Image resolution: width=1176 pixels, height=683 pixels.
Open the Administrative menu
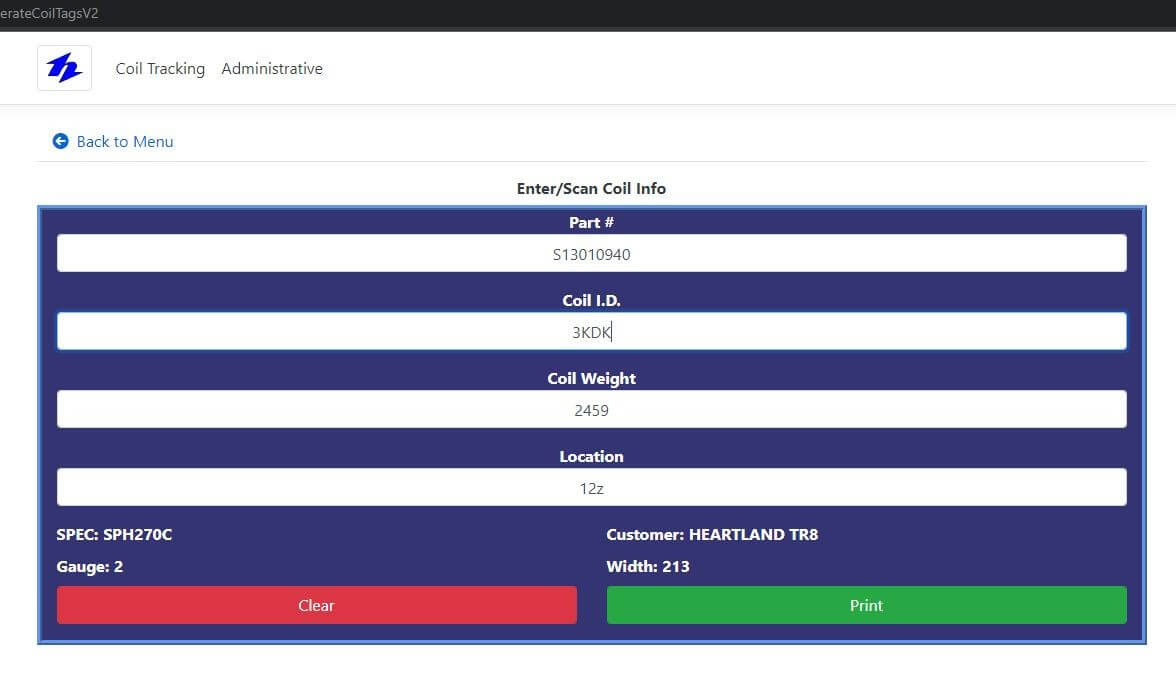point(272,68)
